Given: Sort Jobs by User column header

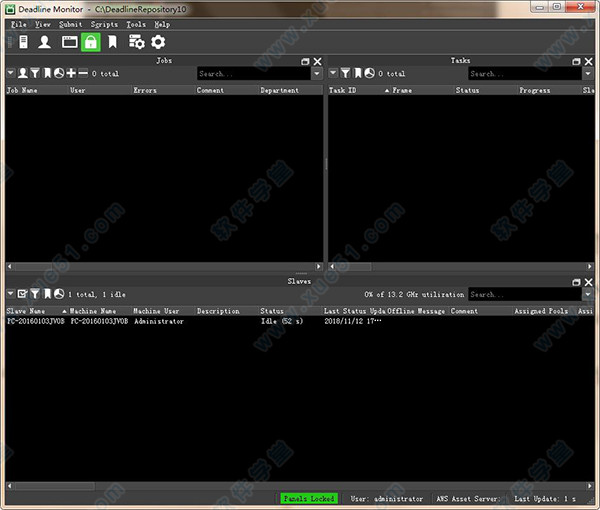Looking at the screenshot, I should tap(78, 90).
